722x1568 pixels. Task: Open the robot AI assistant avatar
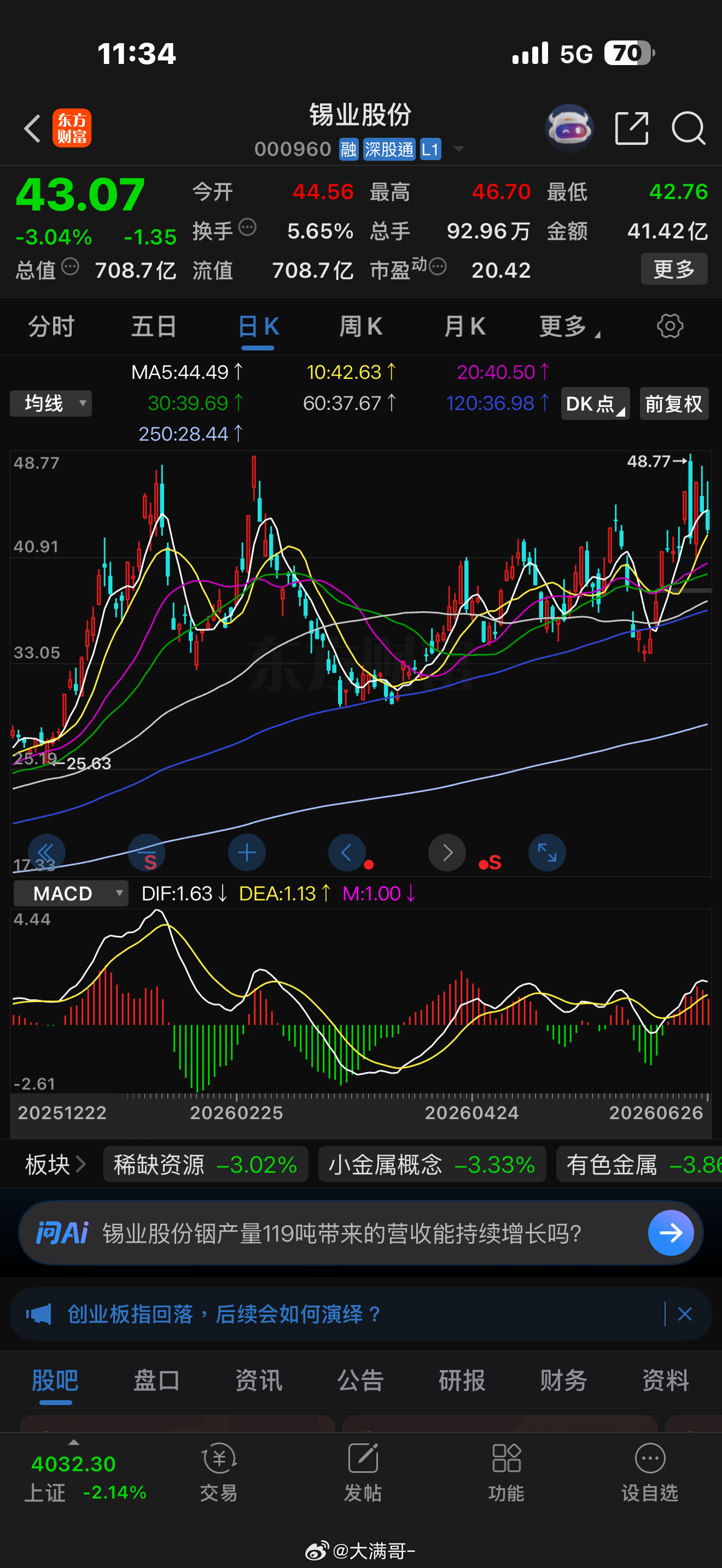pos(569,128)
